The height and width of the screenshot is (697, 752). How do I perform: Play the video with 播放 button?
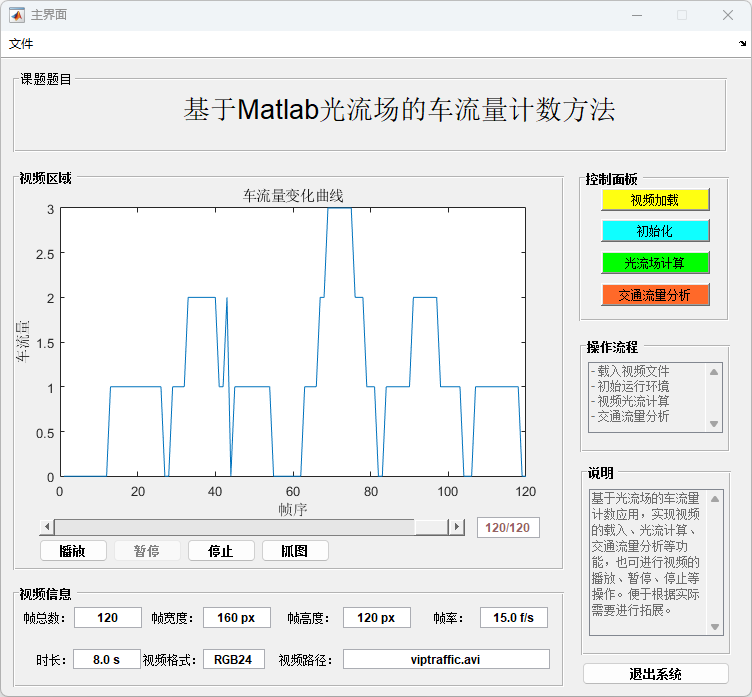[x=73, y=551]
